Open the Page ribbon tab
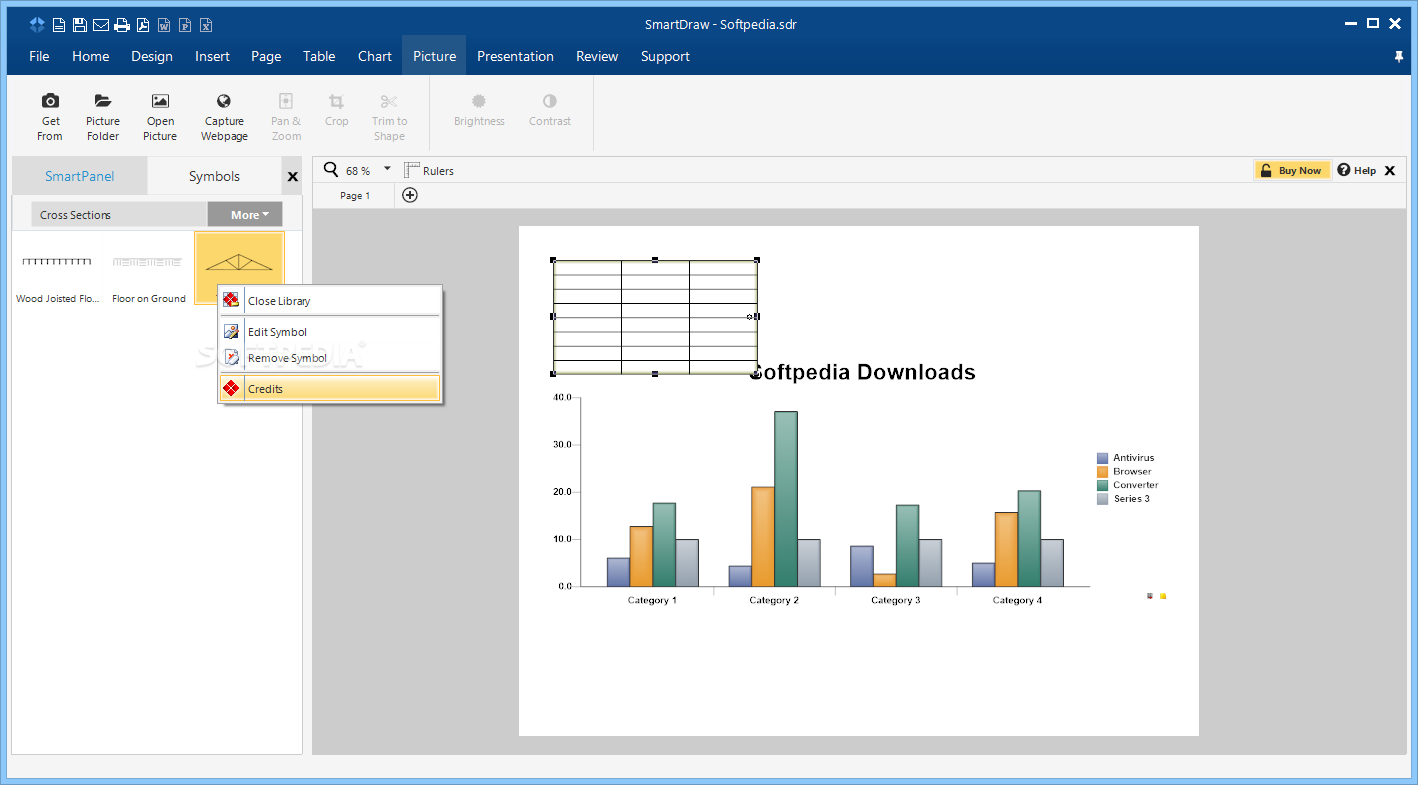Image resolution: width=1418 pixels, height=785 pixels. (266, 56)
